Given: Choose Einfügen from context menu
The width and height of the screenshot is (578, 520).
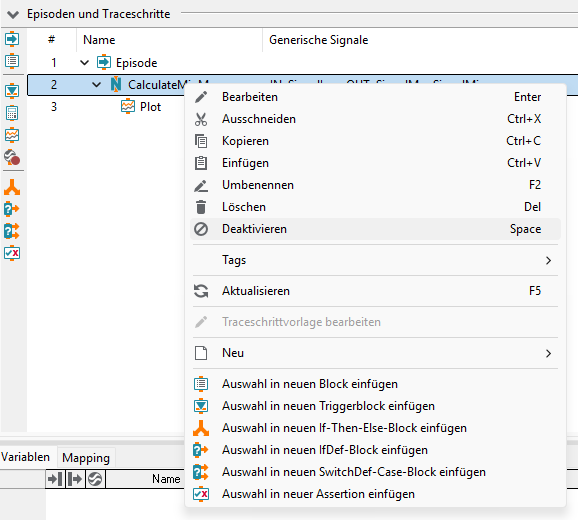Looking at the screenshot, I should (x=375, y=163).
